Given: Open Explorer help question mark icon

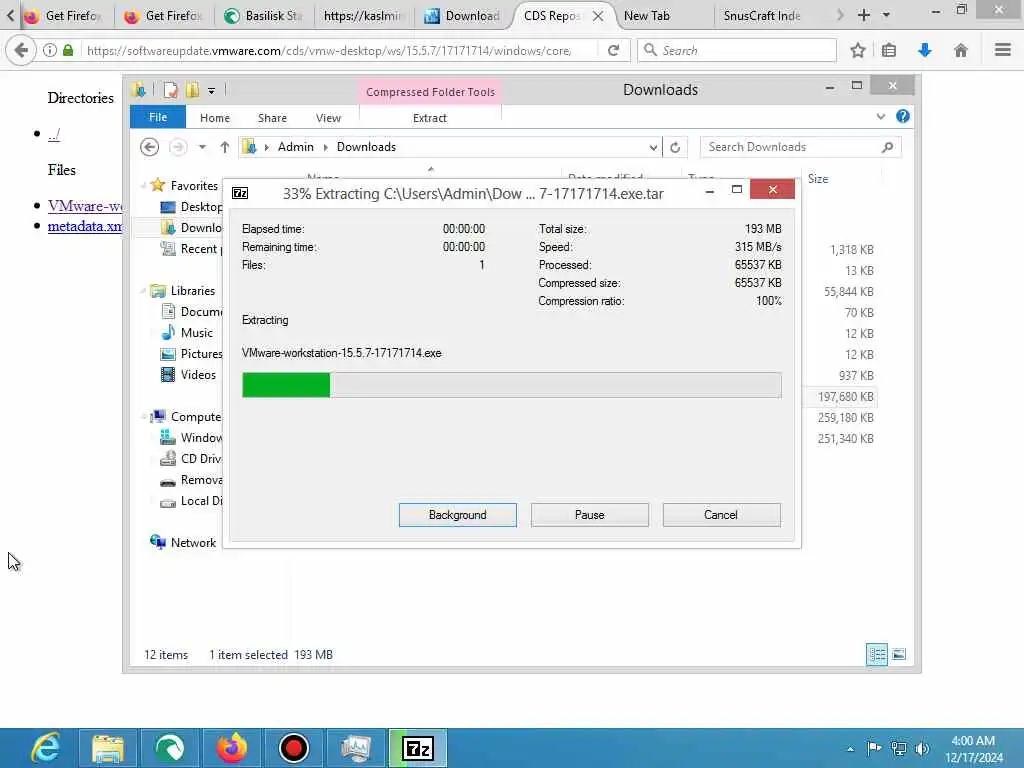Looking at the screenshot, I should pyautogui.click(x=903, y=116).
